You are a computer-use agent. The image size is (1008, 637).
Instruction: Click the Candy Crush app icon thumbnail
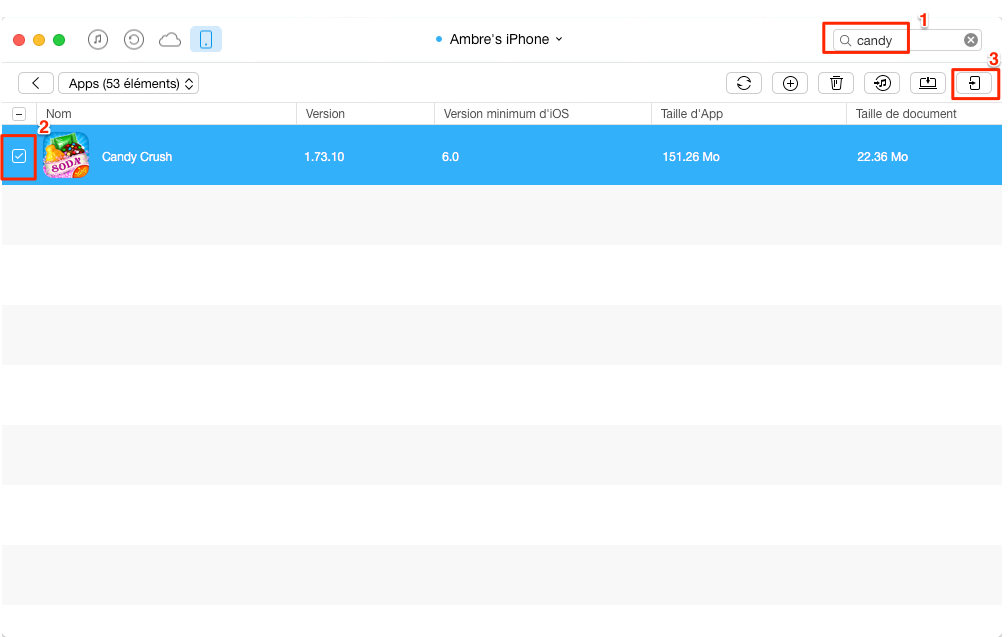click(66, 156)
